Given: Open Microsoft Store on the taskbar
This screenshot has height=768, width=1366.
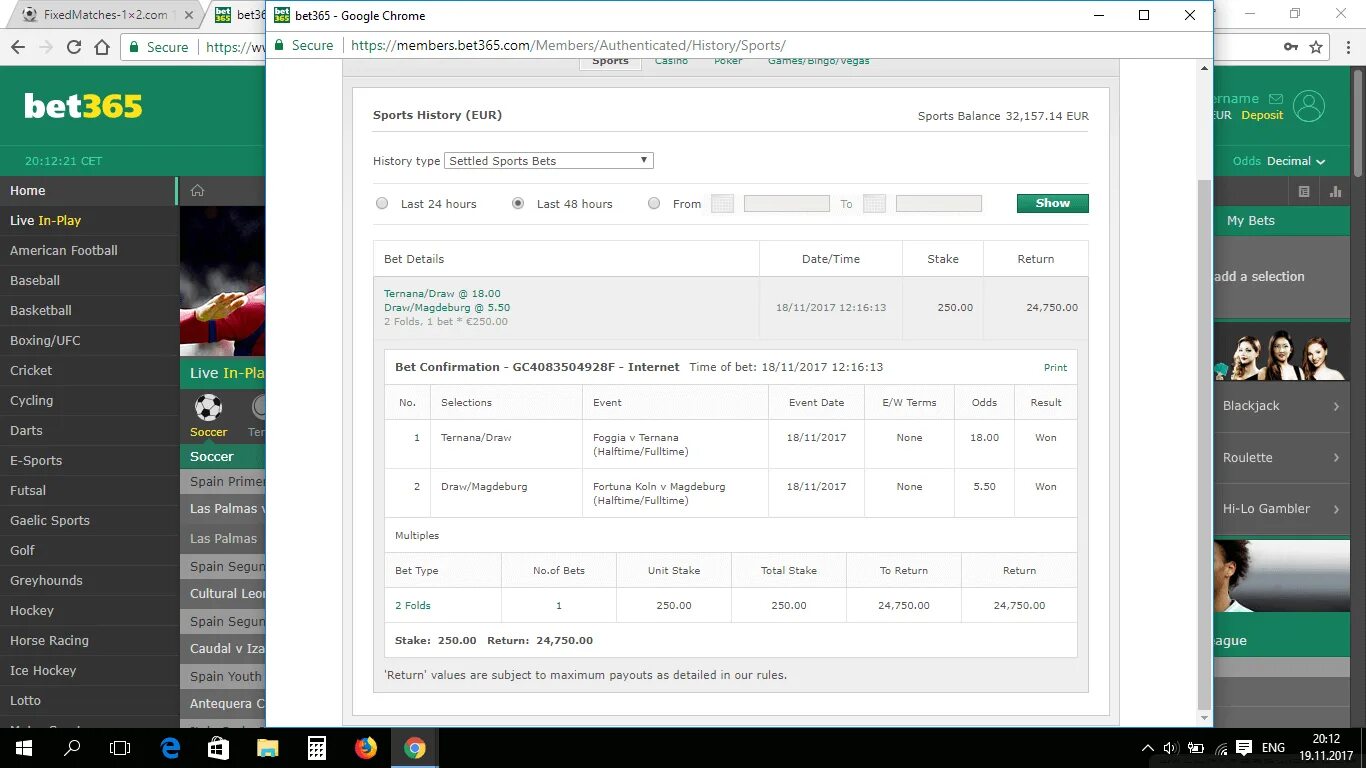Looking at the screenshot, I should (219, 748).
